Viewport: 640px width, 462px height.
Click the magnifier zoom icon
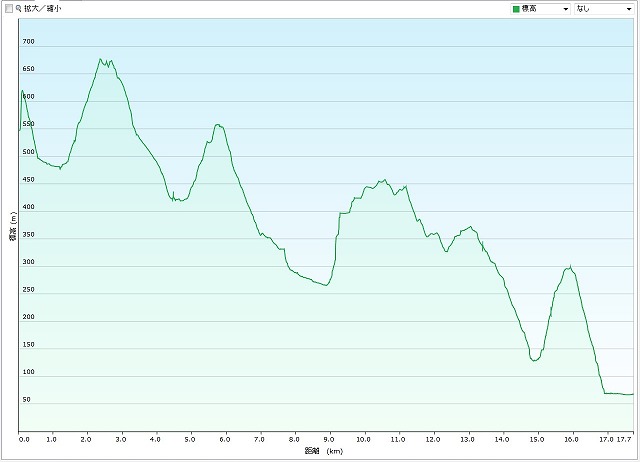coord(18,8)
